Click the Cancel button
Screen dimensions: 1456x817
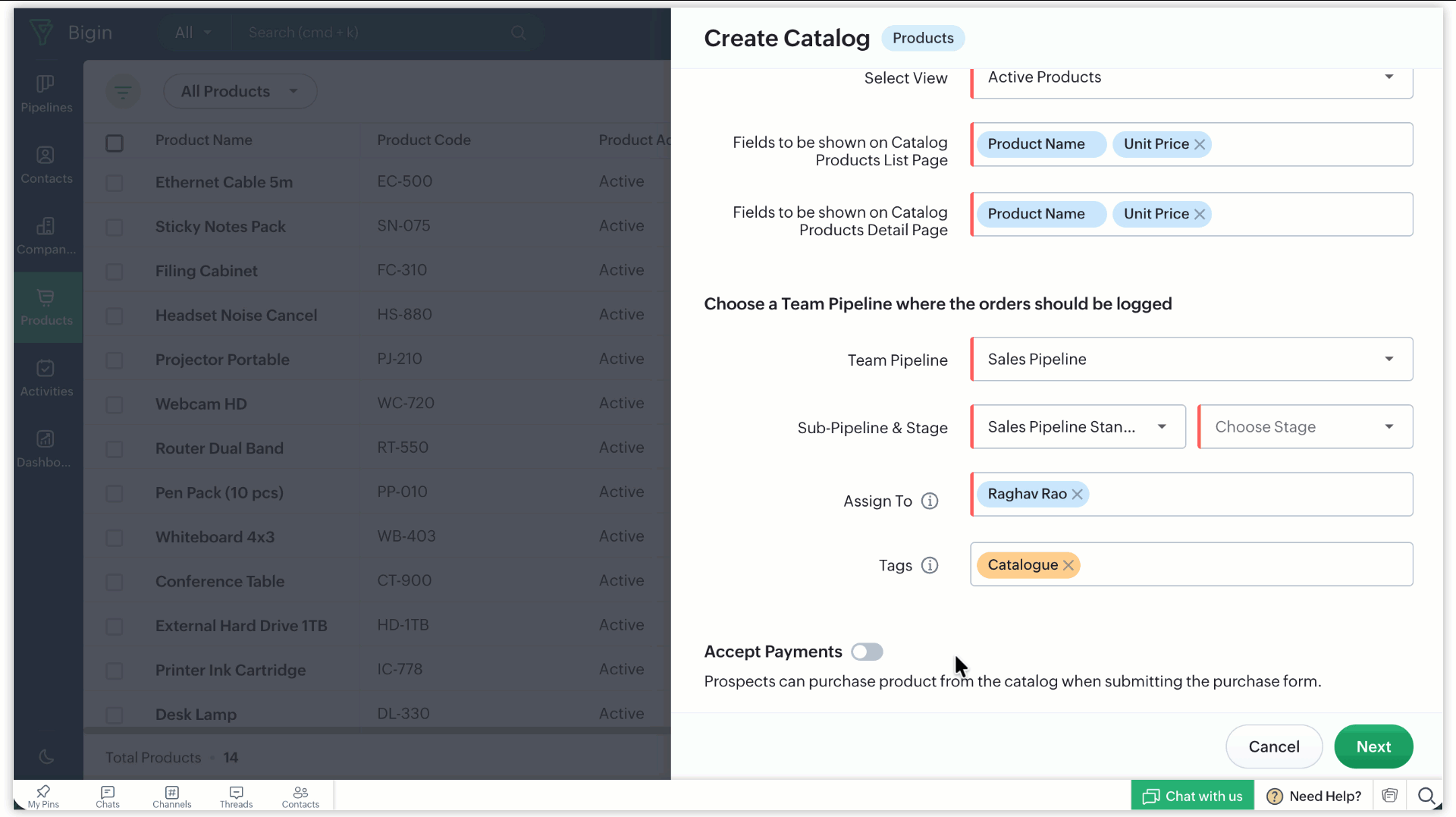click(x=1274, y=747)
